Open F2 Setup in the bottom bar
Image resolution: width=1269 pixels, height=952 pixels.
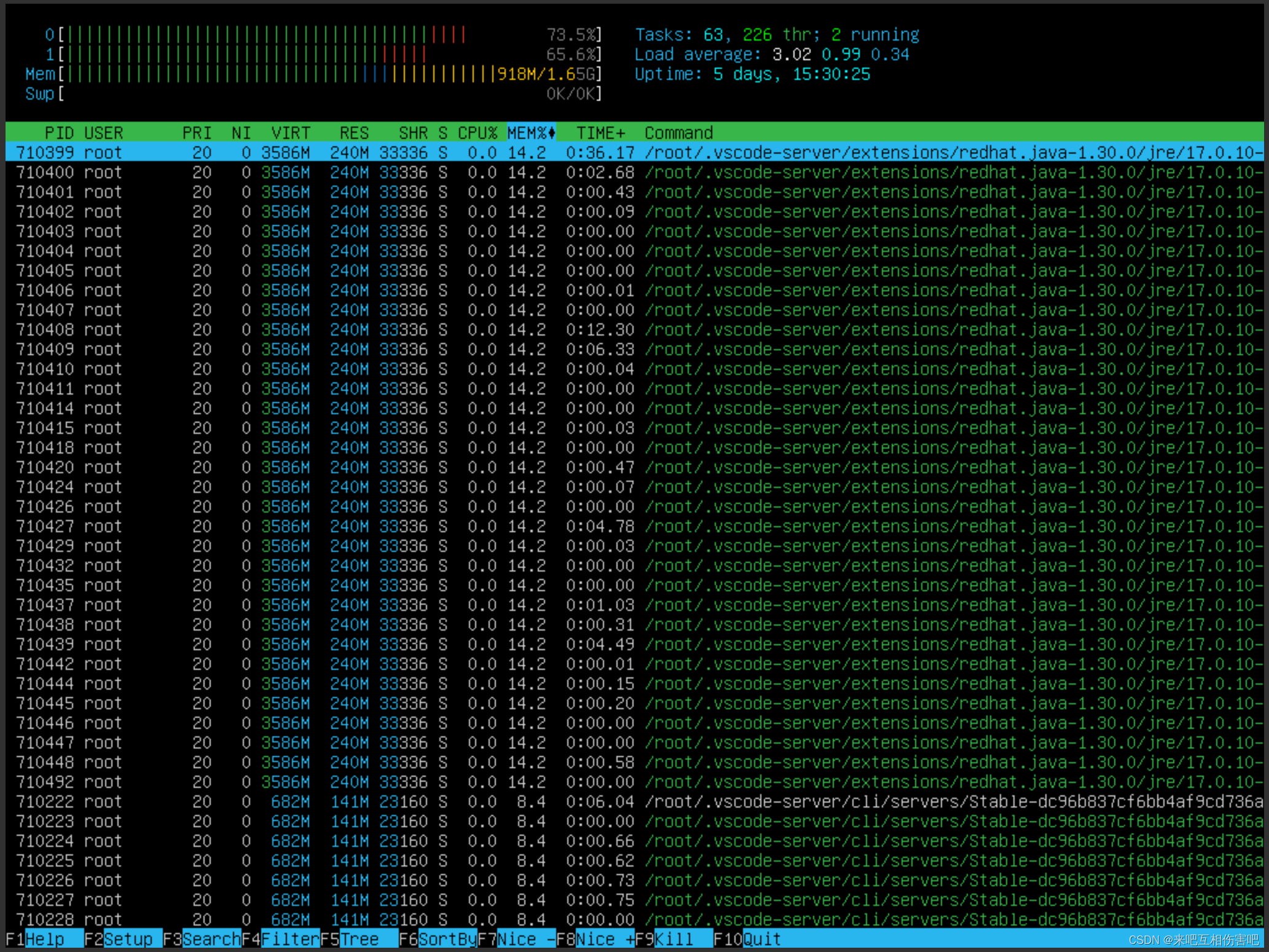(127, 939)
